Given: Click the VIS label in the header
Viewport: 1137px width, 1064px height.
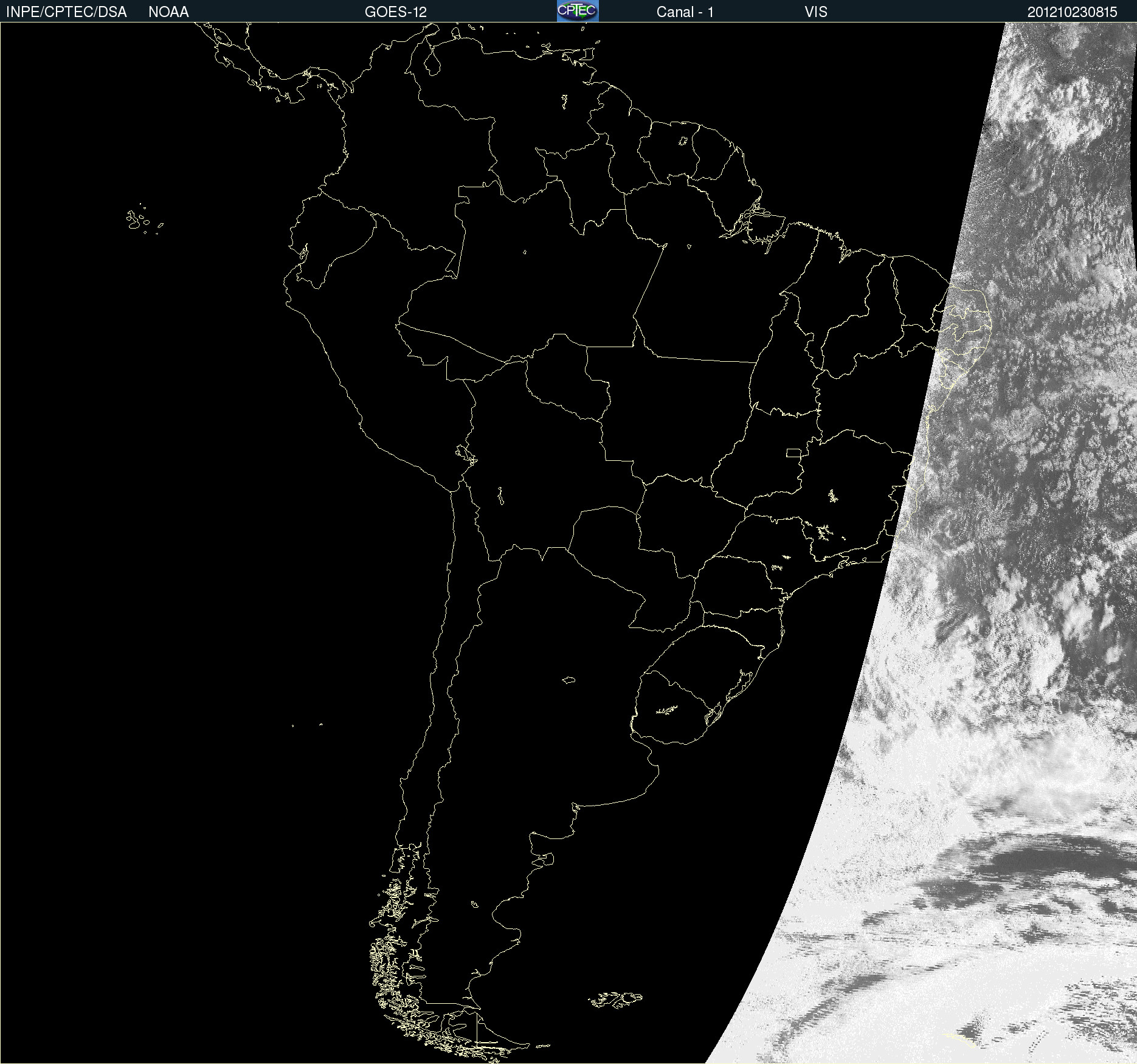Looking at the screenshot, I should [816, 12].
